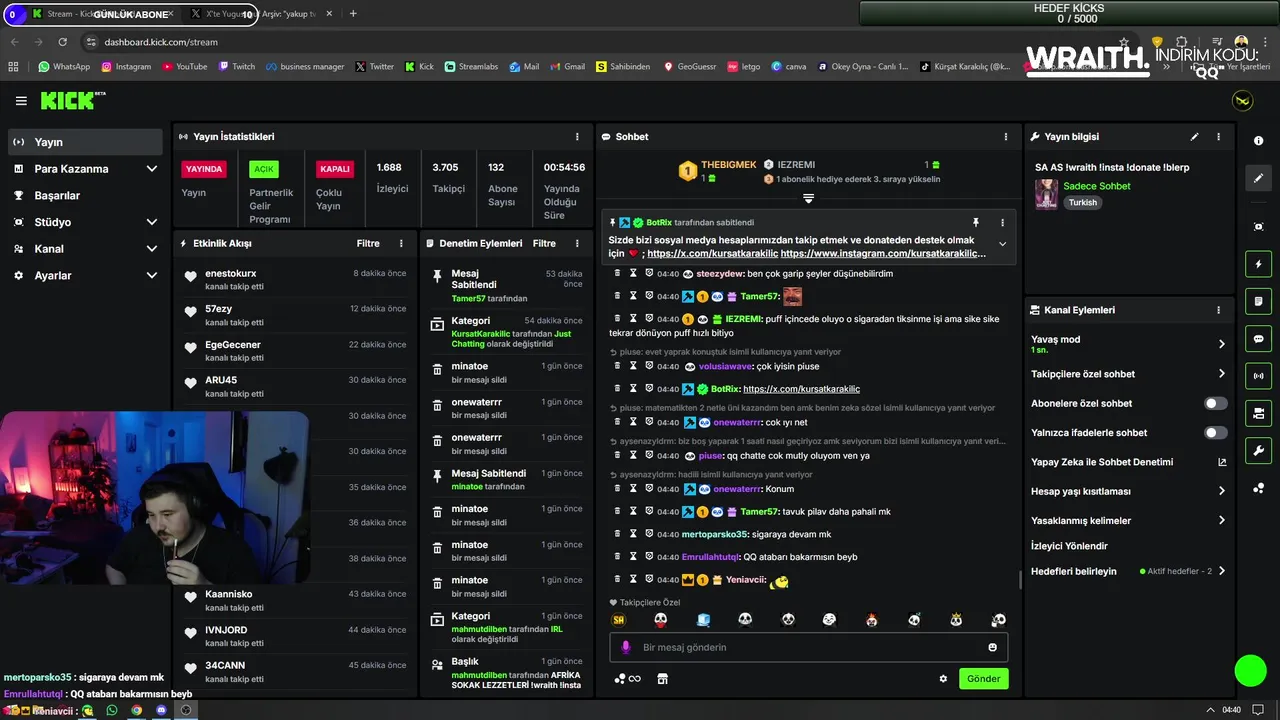Click the chat scrollbar thumb

[1020, 580]
